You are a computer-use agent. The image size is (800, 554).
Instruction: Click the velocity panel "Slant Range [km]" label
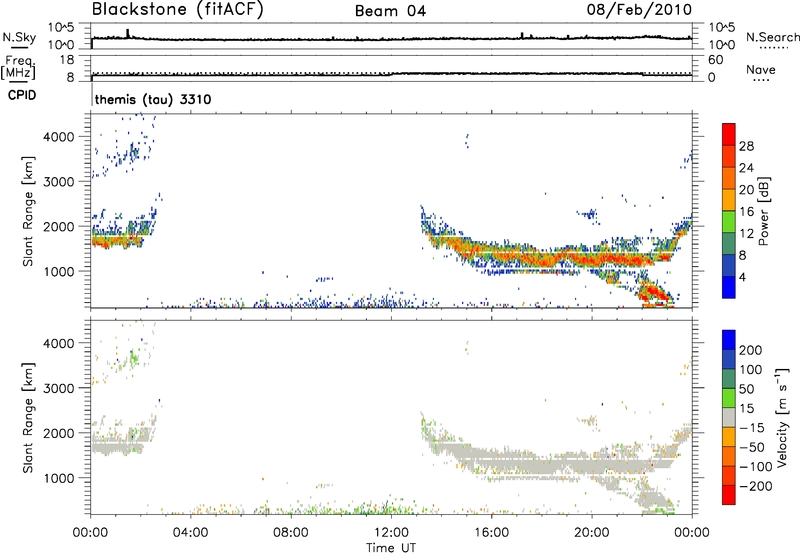(28, 418)
